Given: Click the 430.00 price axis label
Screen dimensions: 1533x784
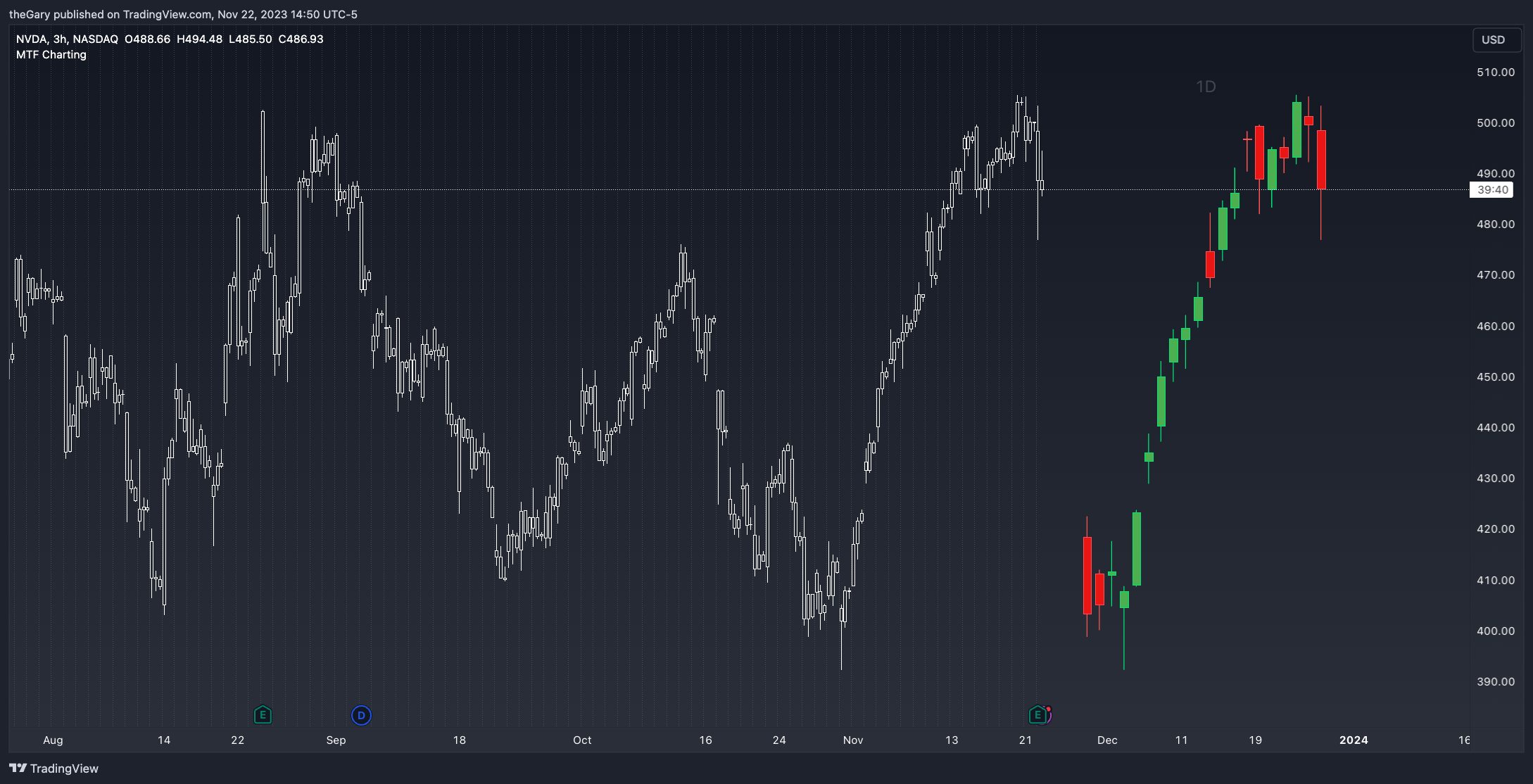Looking at the screenshot, I should [x=1496, y=479].
